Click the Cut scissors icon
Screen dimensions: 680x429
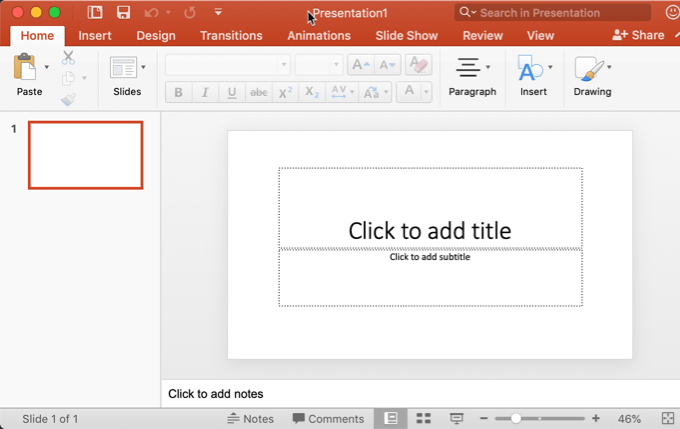[68, 58]
